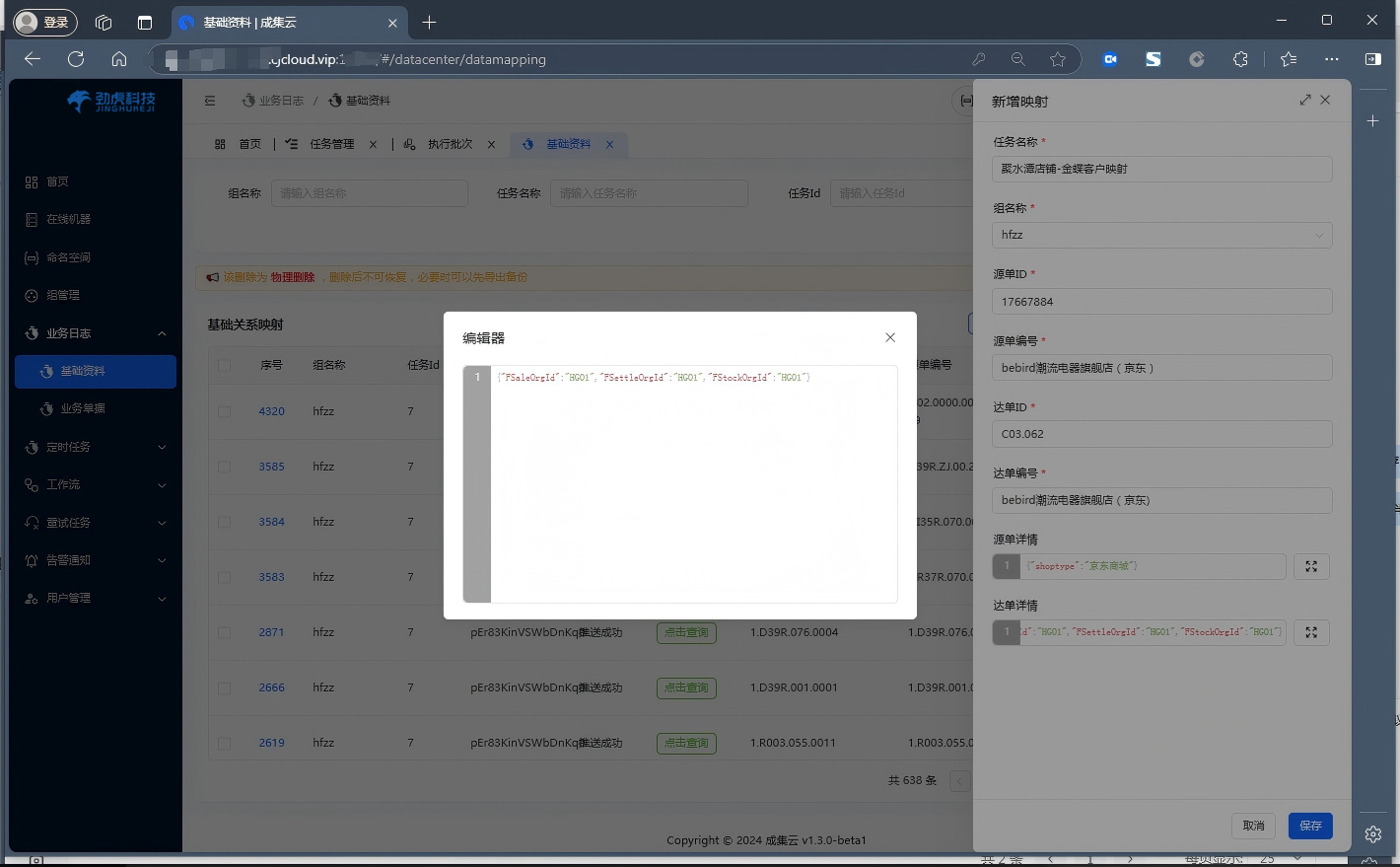Click the browser refresh icon
This screenshot has height=867, width=1400.
(76, 59)
